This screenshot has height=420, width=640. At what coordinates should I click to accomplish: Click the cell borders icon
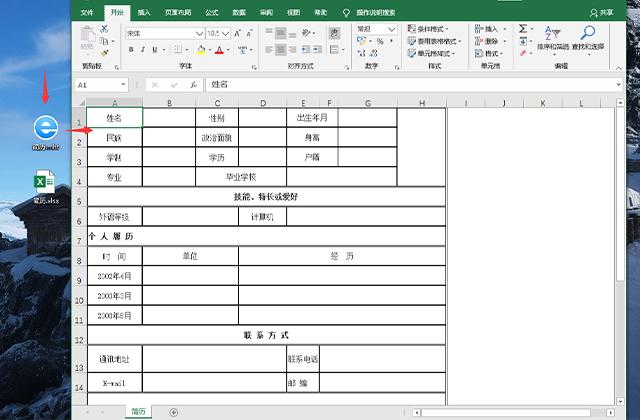coord(178,50)
